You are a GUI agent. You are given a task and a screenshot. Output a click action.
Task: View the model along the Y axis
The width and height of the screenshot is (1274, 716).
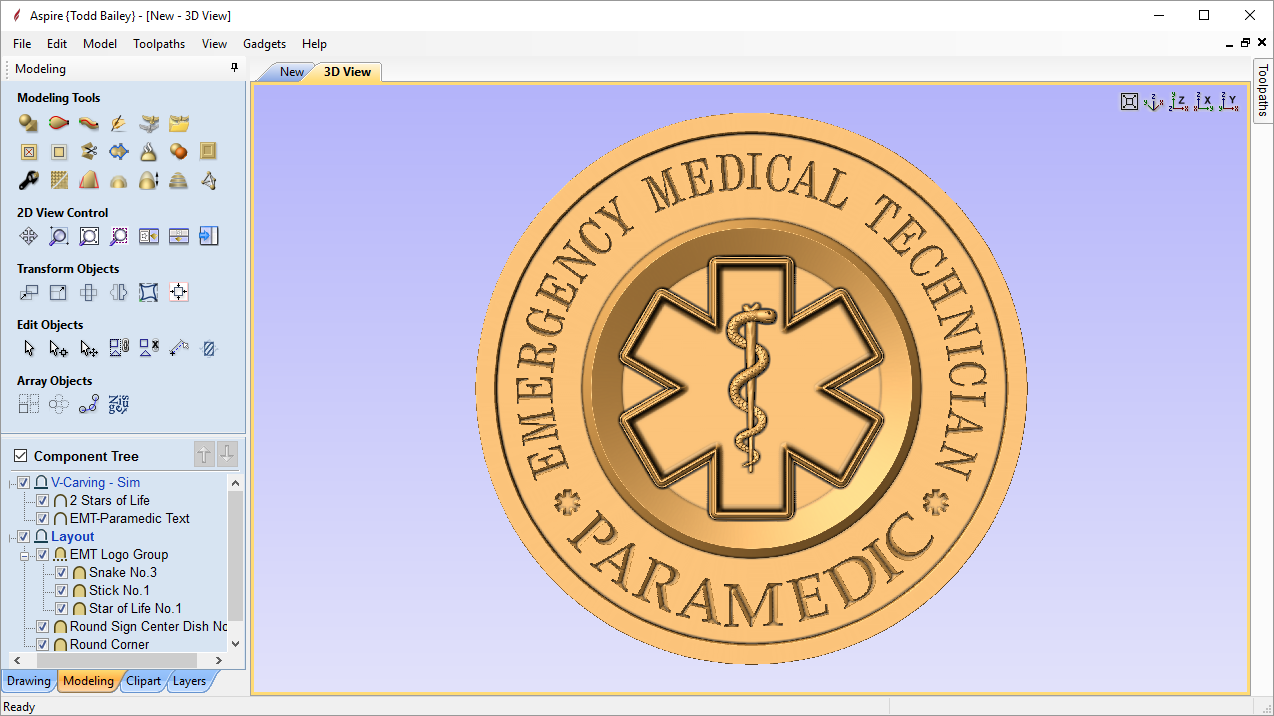[x=1230, y=102]
